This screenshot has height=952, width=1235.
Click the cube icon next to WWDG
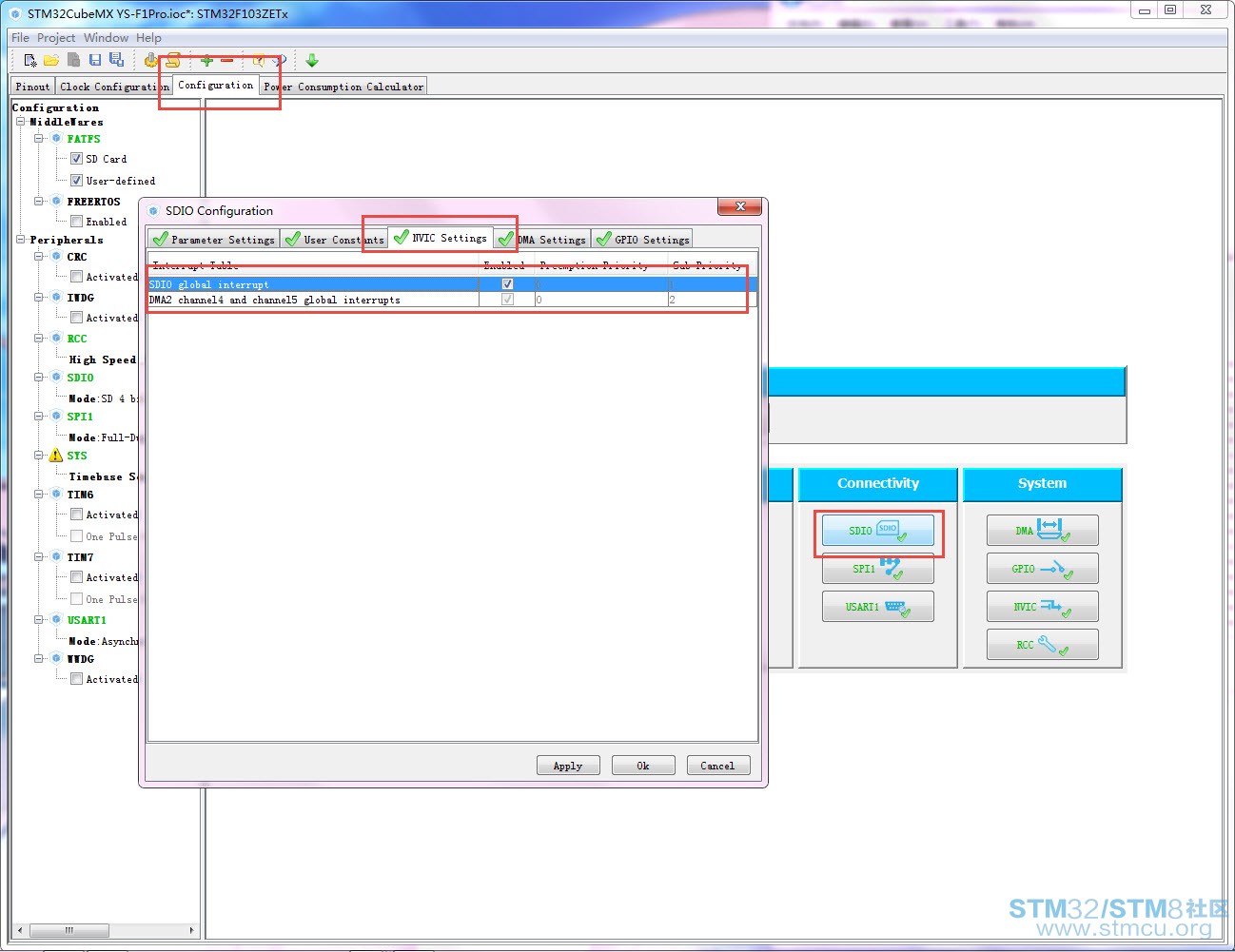click(56, 659)
